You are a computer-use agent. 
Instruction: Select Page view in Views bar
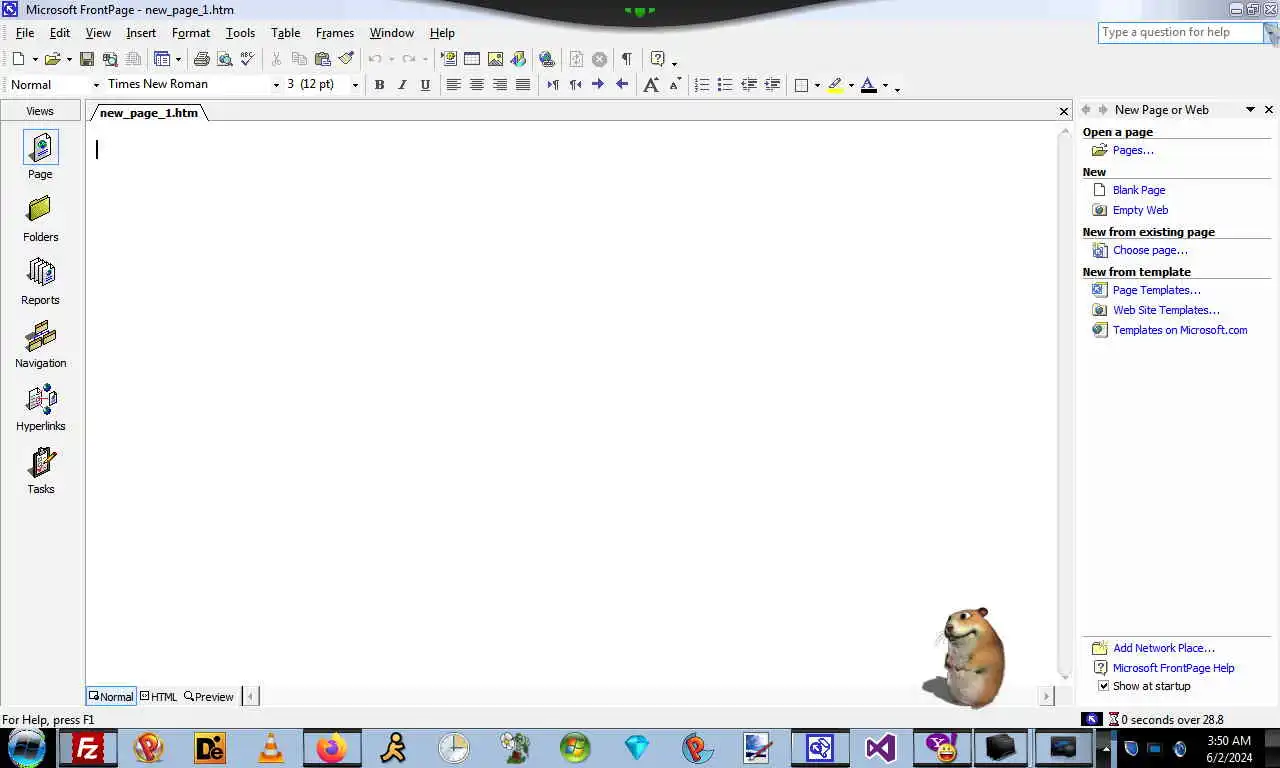(40, 156)
